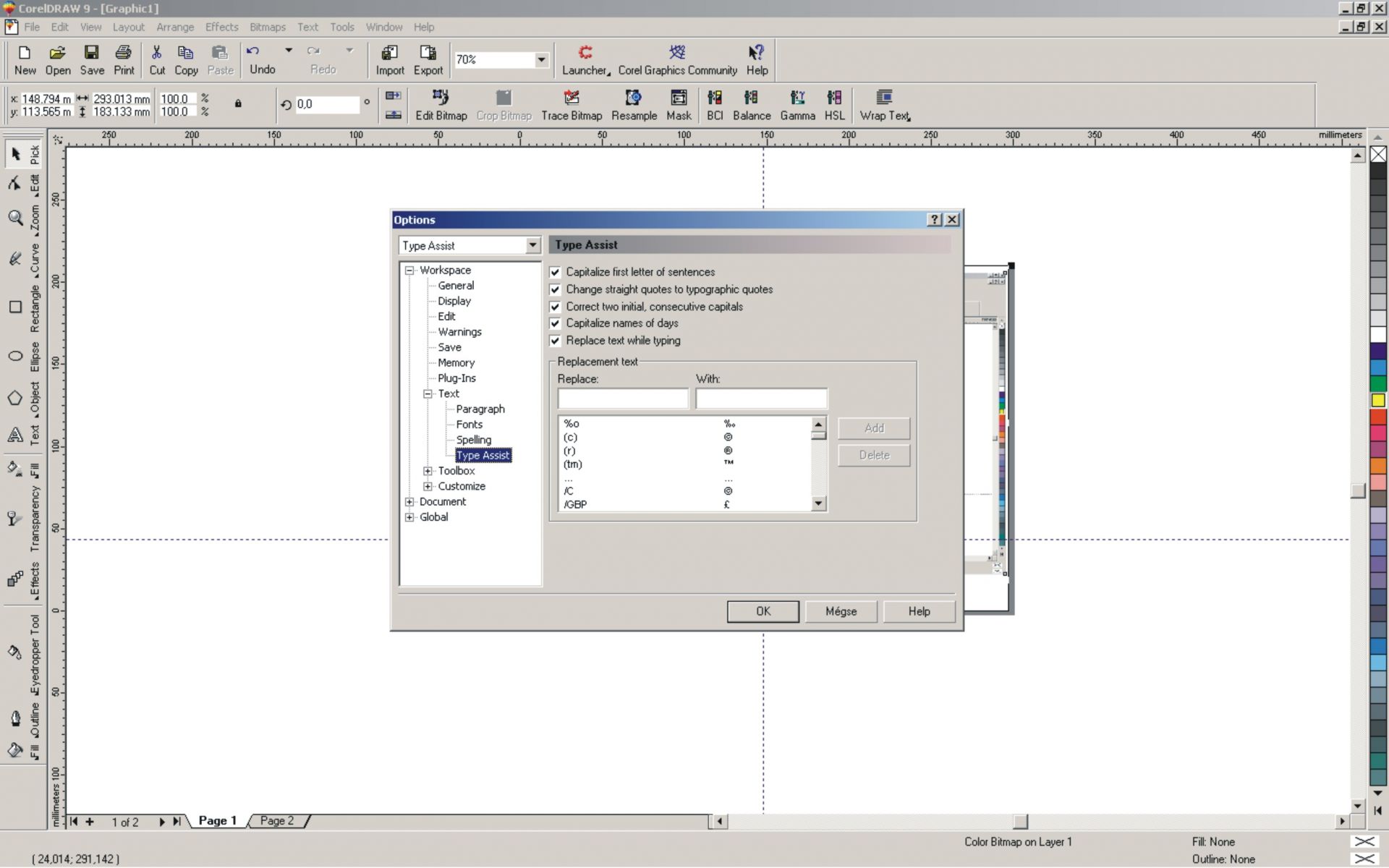Toggle Capitalize first letter of sentences
Viewport: 1389px width, 868px height.
[x=555, y=272]
